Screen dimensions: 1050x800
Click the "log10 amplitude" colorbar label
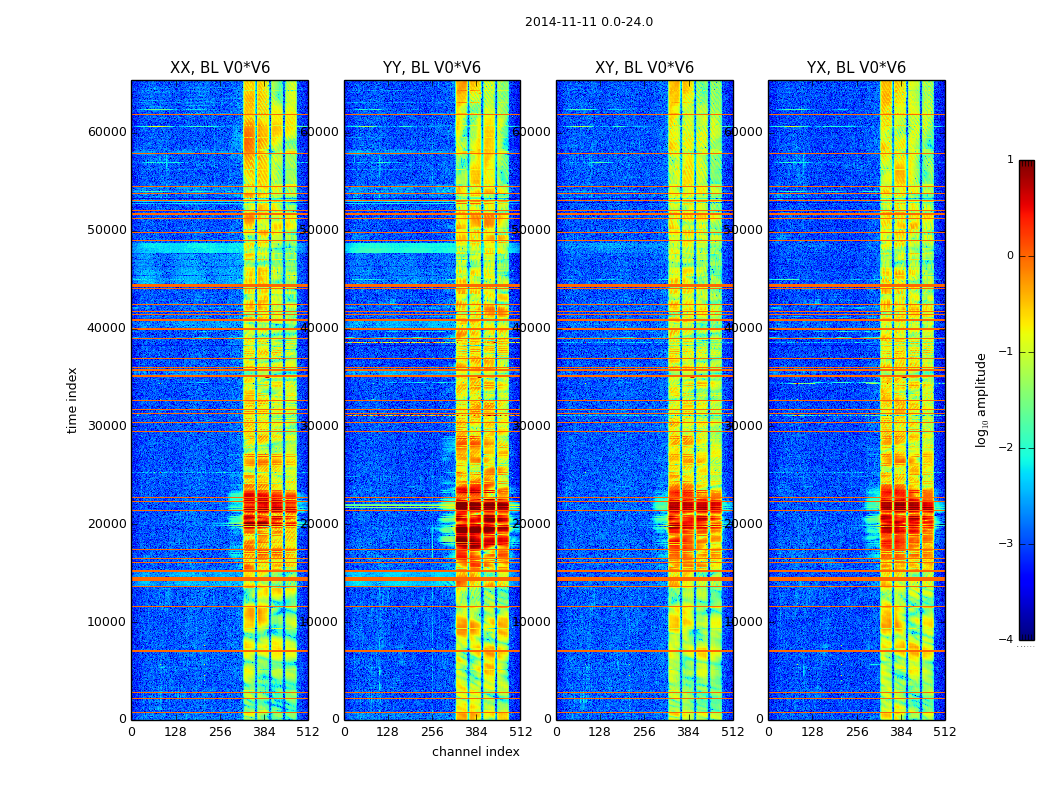(x=982, y=400)
